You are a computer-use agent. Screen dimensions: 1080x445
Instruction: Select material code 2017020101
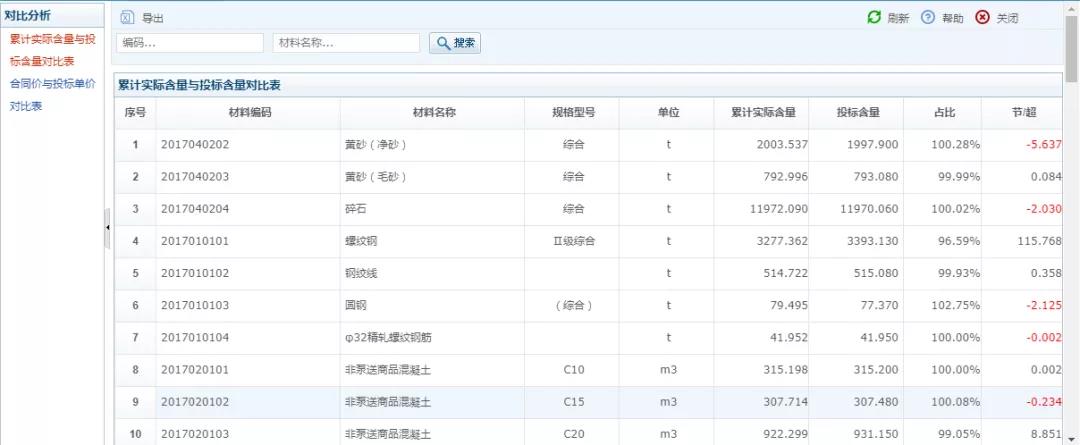coord(195,370)
